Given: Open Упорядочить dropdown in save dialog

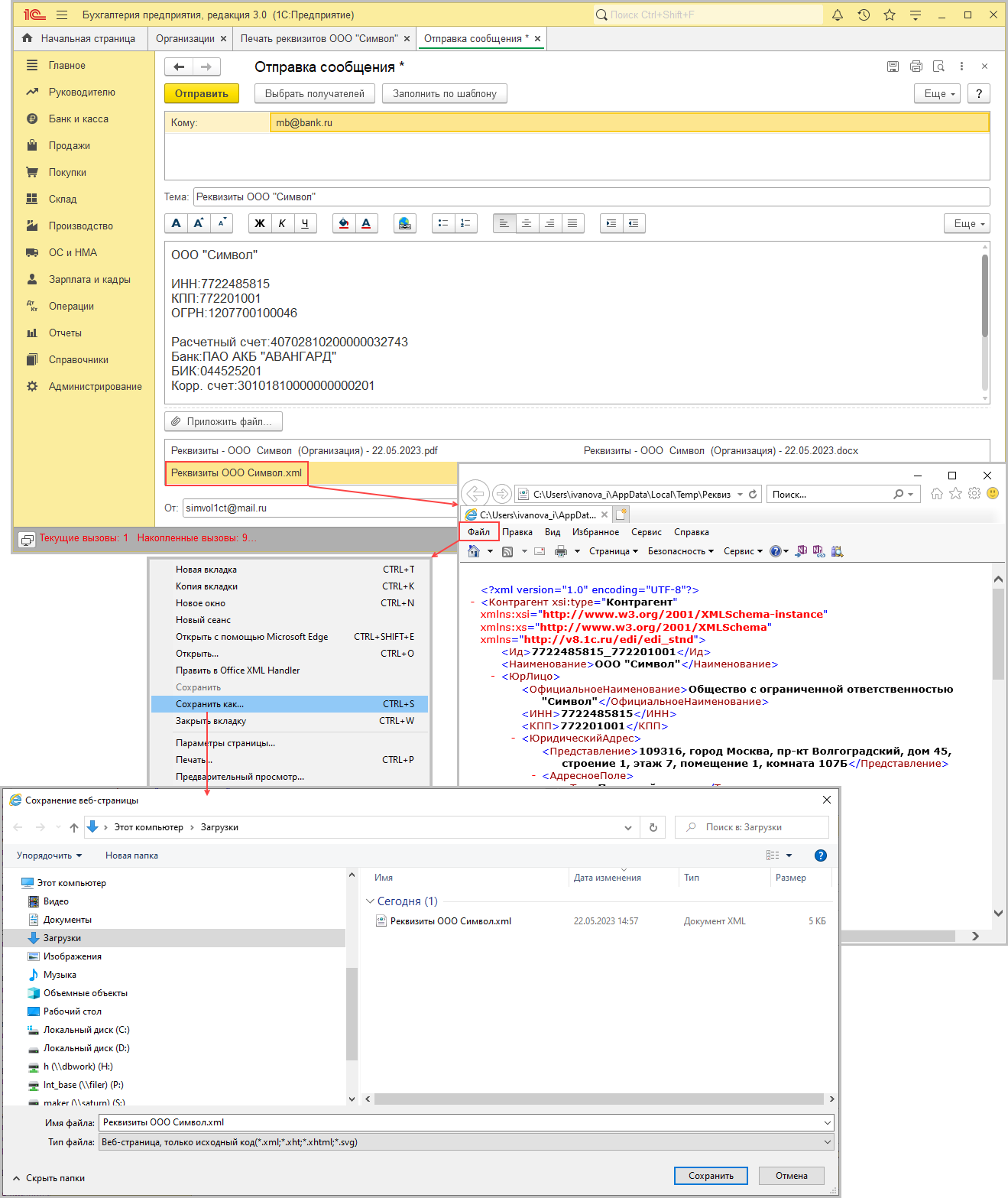Looking at the screenshot, I should (49, 855).
